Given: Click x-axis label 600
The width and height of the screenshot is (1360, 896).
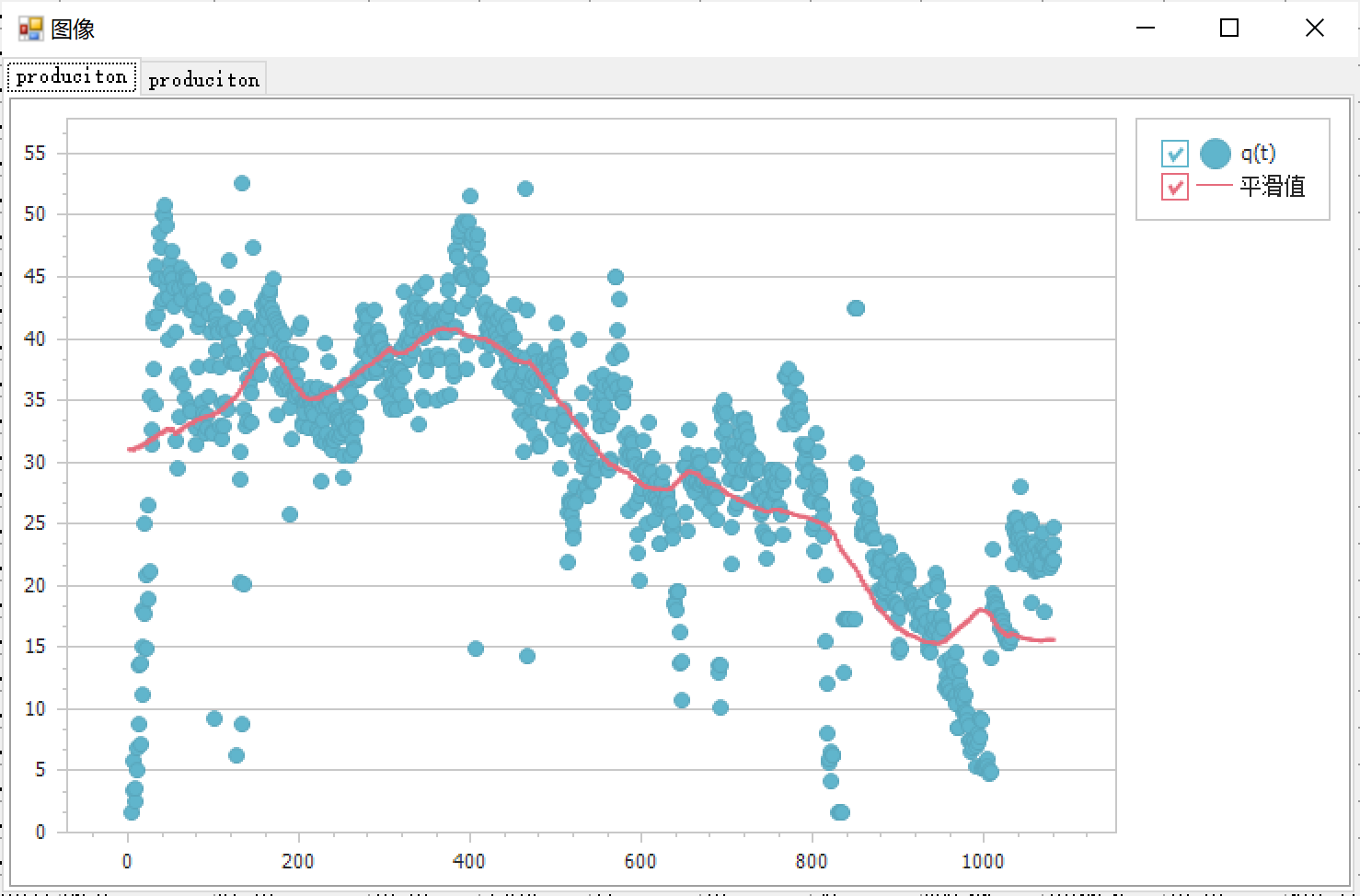Looking at the screenshot, I should point(640,862).
